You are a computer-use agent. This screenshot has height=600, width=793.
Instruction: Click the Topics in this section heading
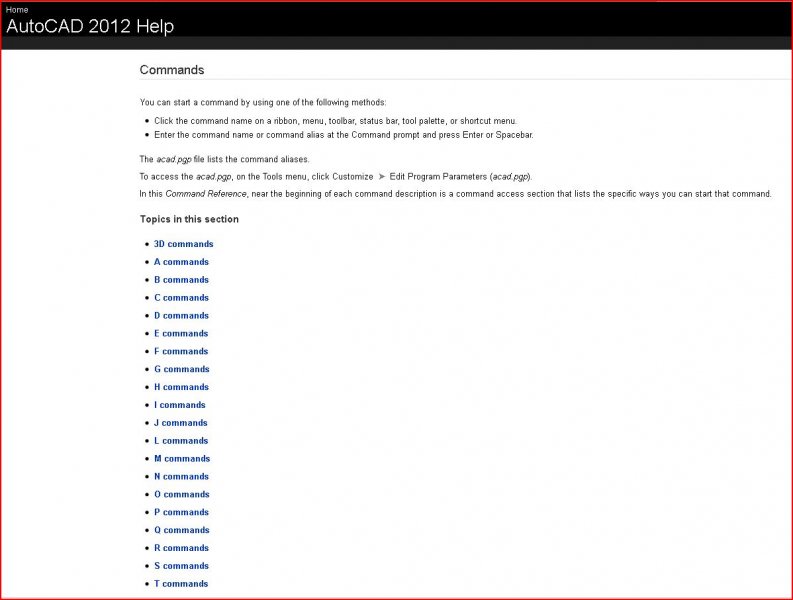click(x=189, y=219)
